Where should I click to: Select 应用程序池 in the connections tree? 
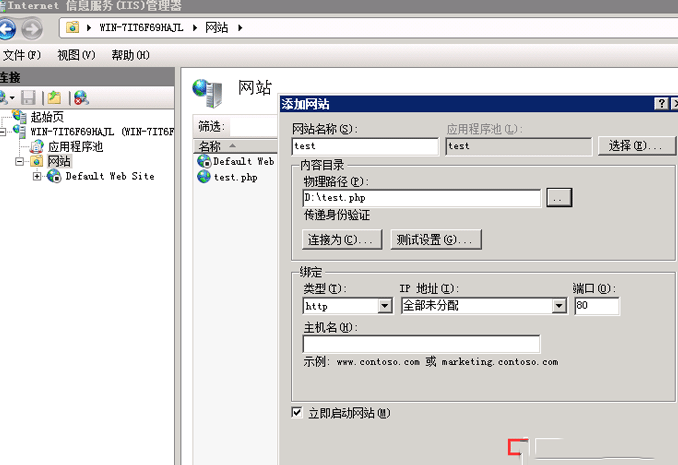[x=75, y=147]
